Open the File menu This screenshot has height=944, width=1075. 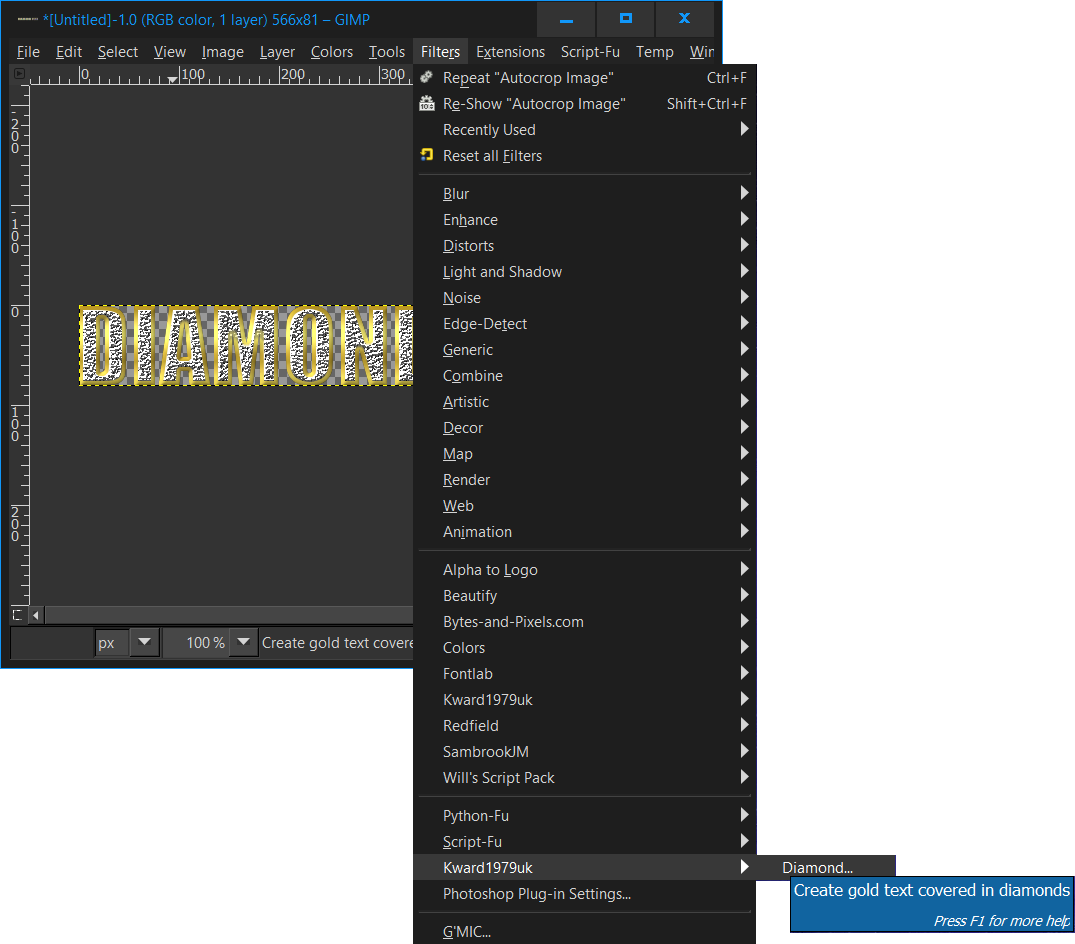coord(28,52)
